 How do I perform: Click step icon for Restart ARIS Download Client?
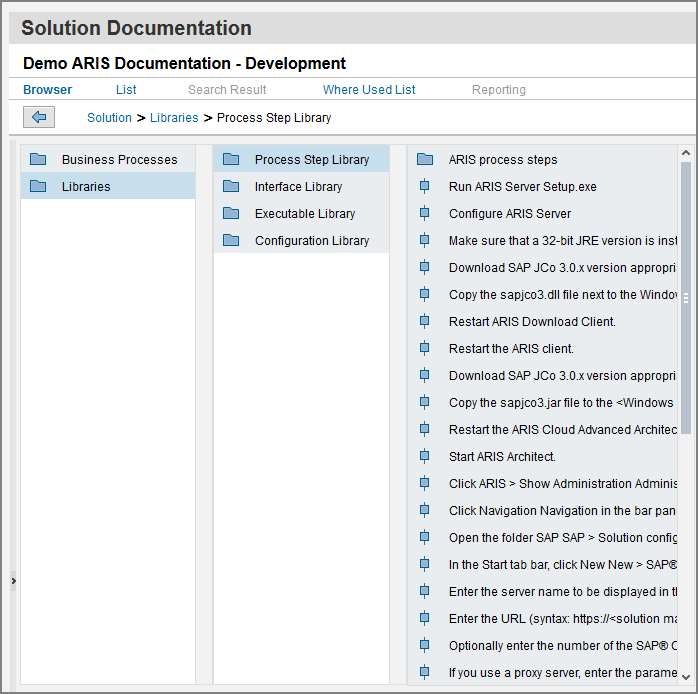(425, 321)
